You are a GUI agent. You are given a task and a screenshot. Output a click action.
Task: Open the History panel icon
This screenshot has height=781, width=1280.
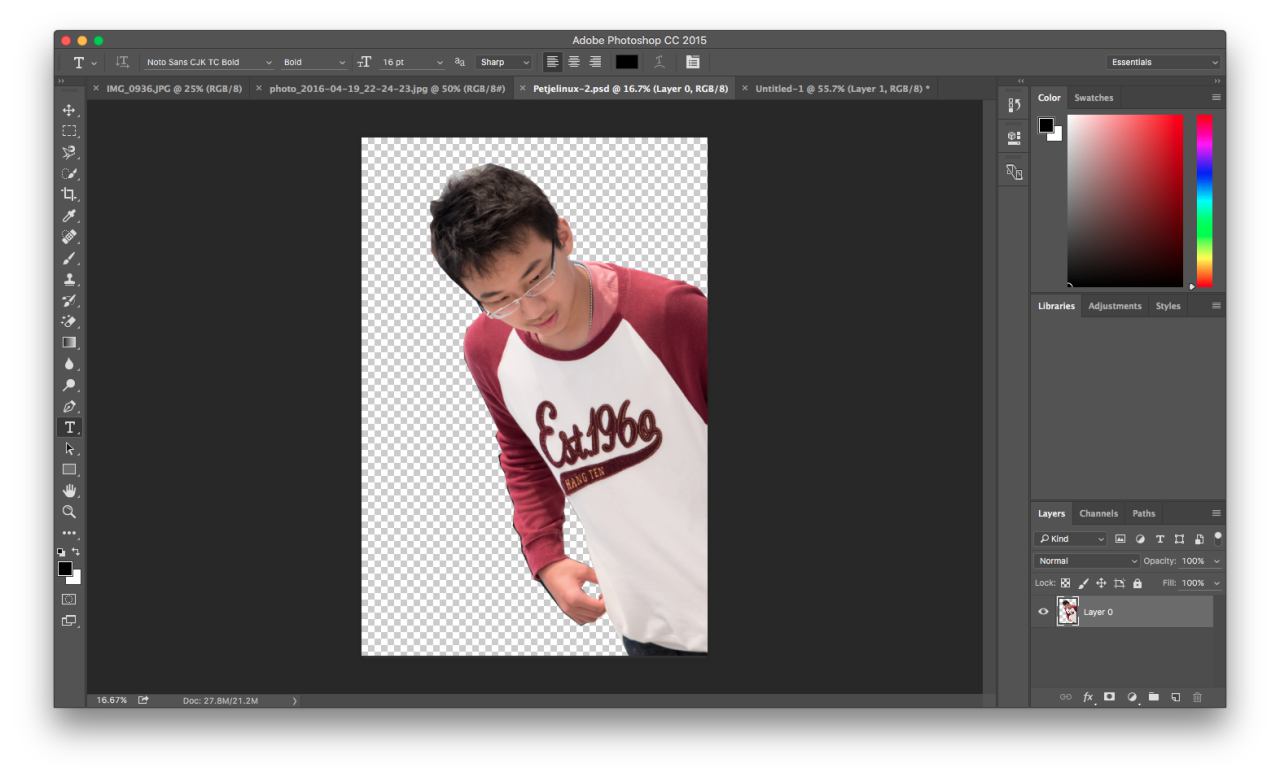pyautogui.click(x=1014, y=105)
